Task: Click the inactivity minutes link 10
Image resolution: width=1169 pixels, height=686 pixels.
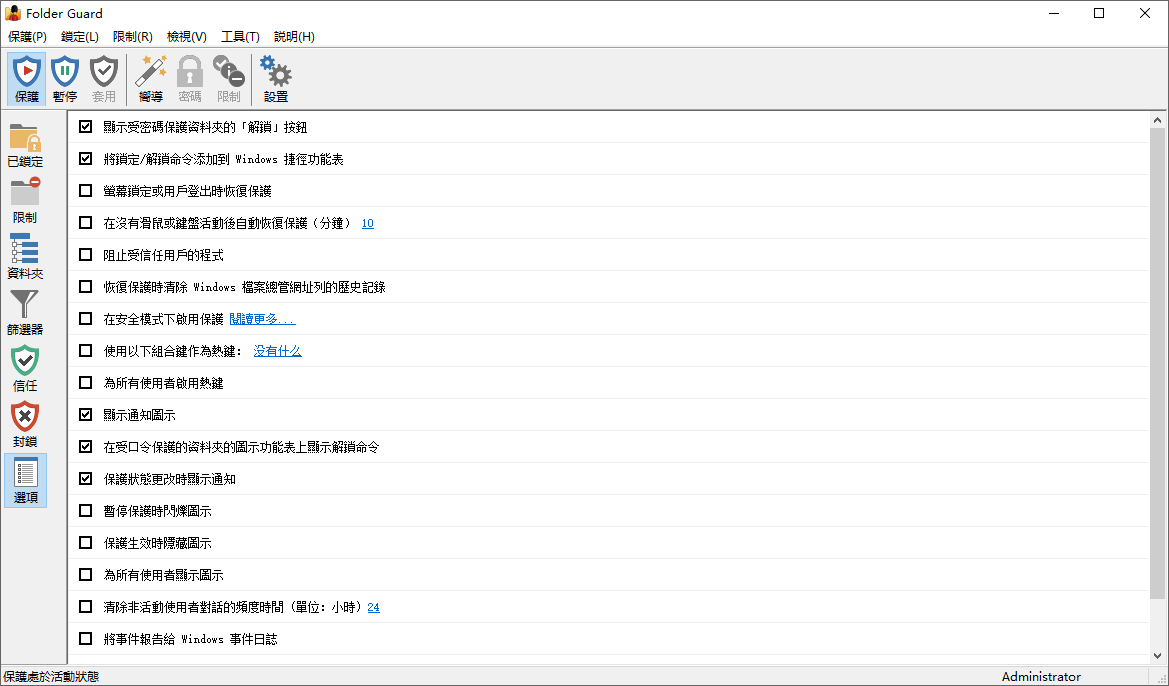Action: tap(368, 223)
